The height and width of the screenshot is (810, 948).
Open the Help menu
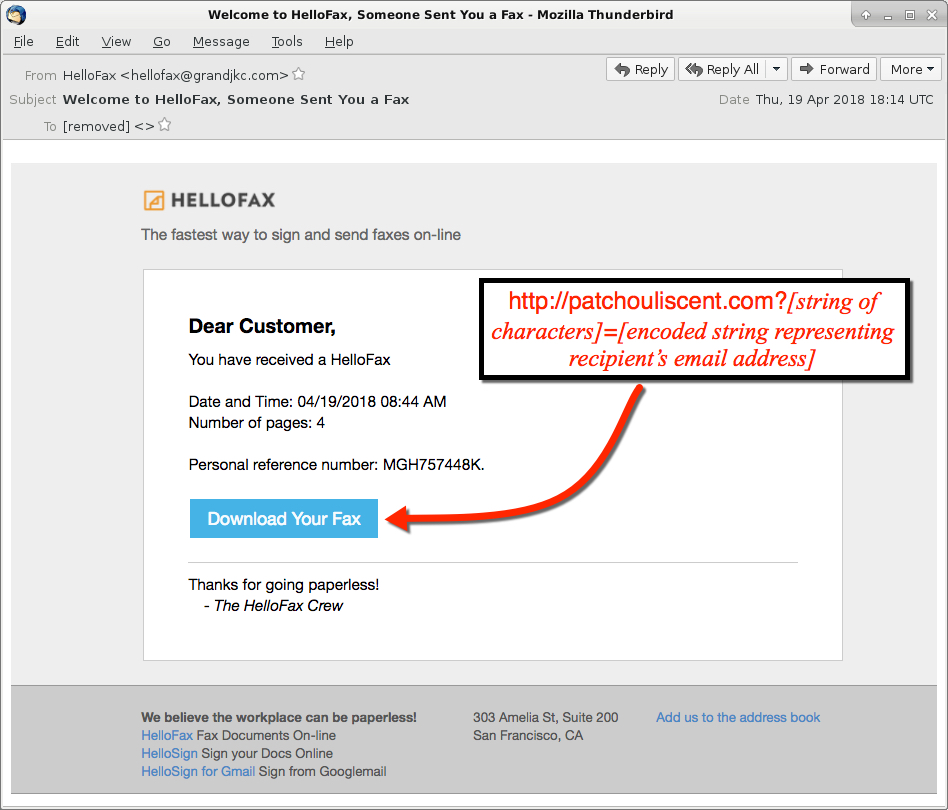[339, 41]
